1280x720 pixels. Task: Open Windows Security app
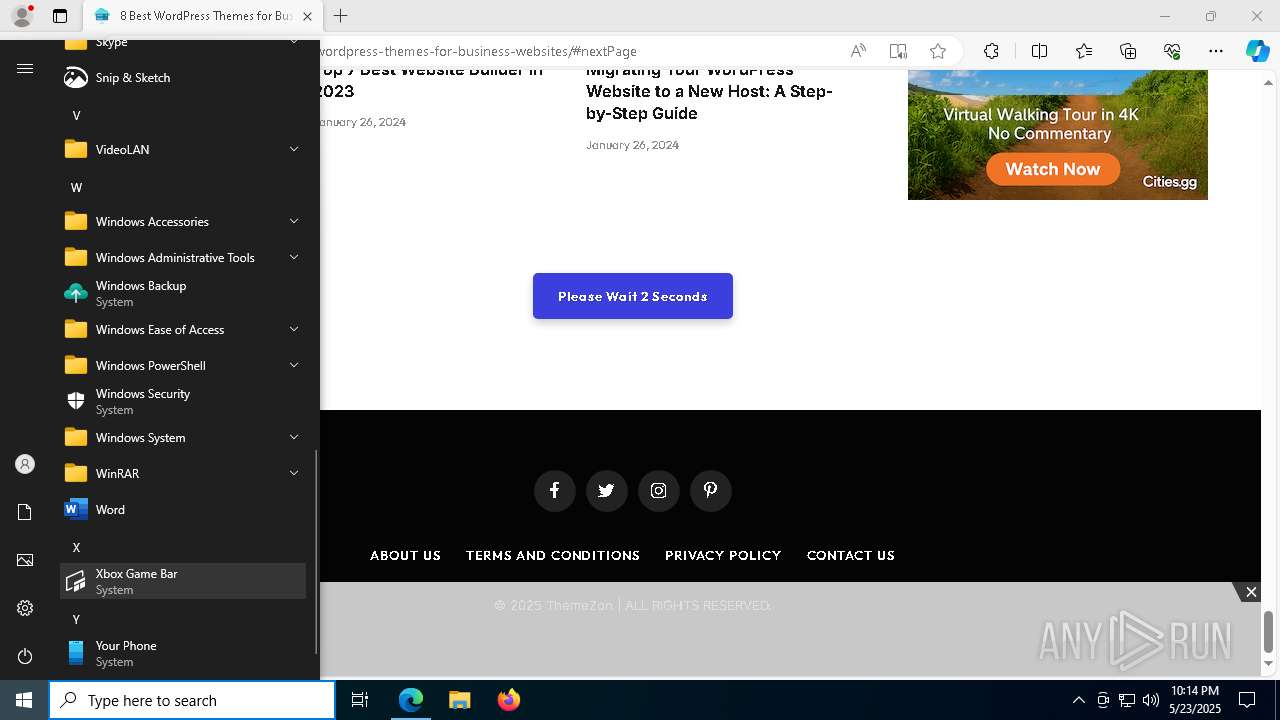tap(183, 401)
